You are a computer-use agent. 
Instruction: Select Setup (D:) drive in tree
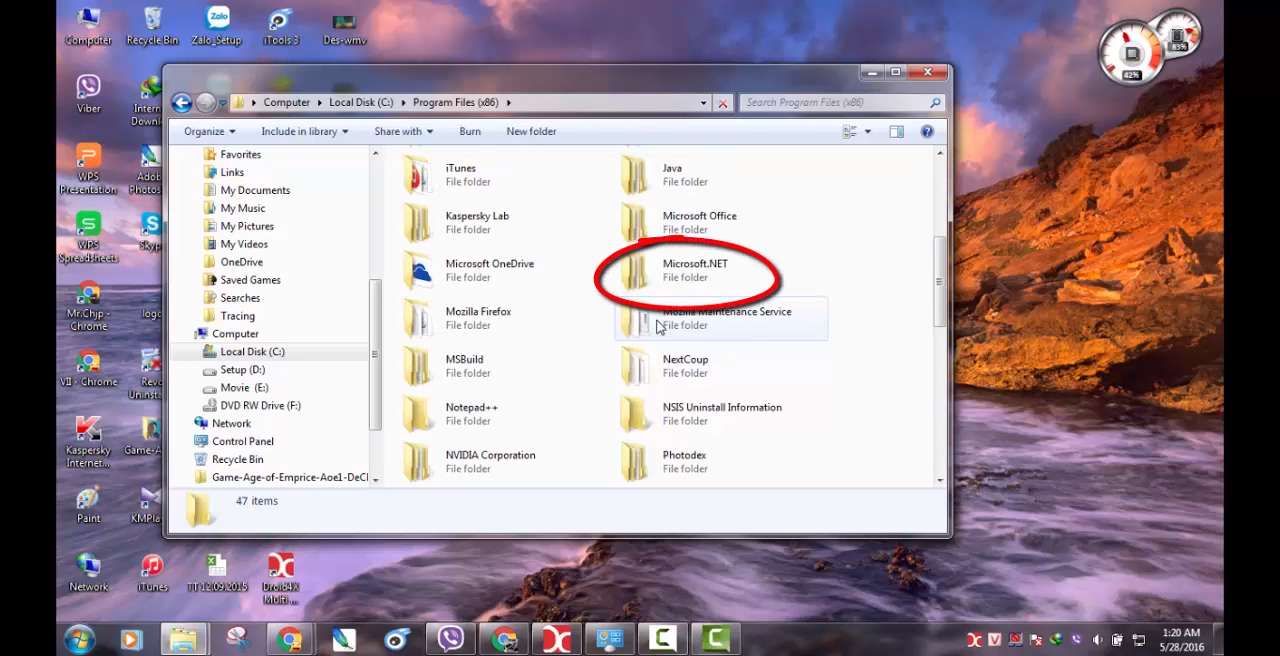[x=242, y=370]
